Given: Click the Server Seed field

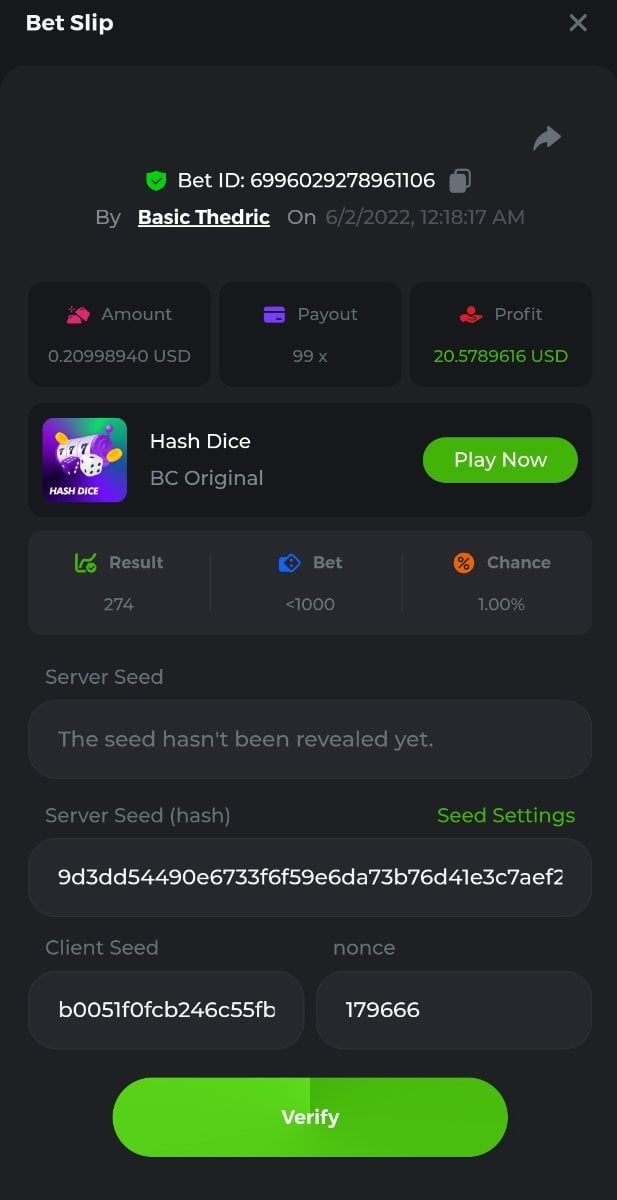Looking at the screenshot, I should tap(310, 740).
